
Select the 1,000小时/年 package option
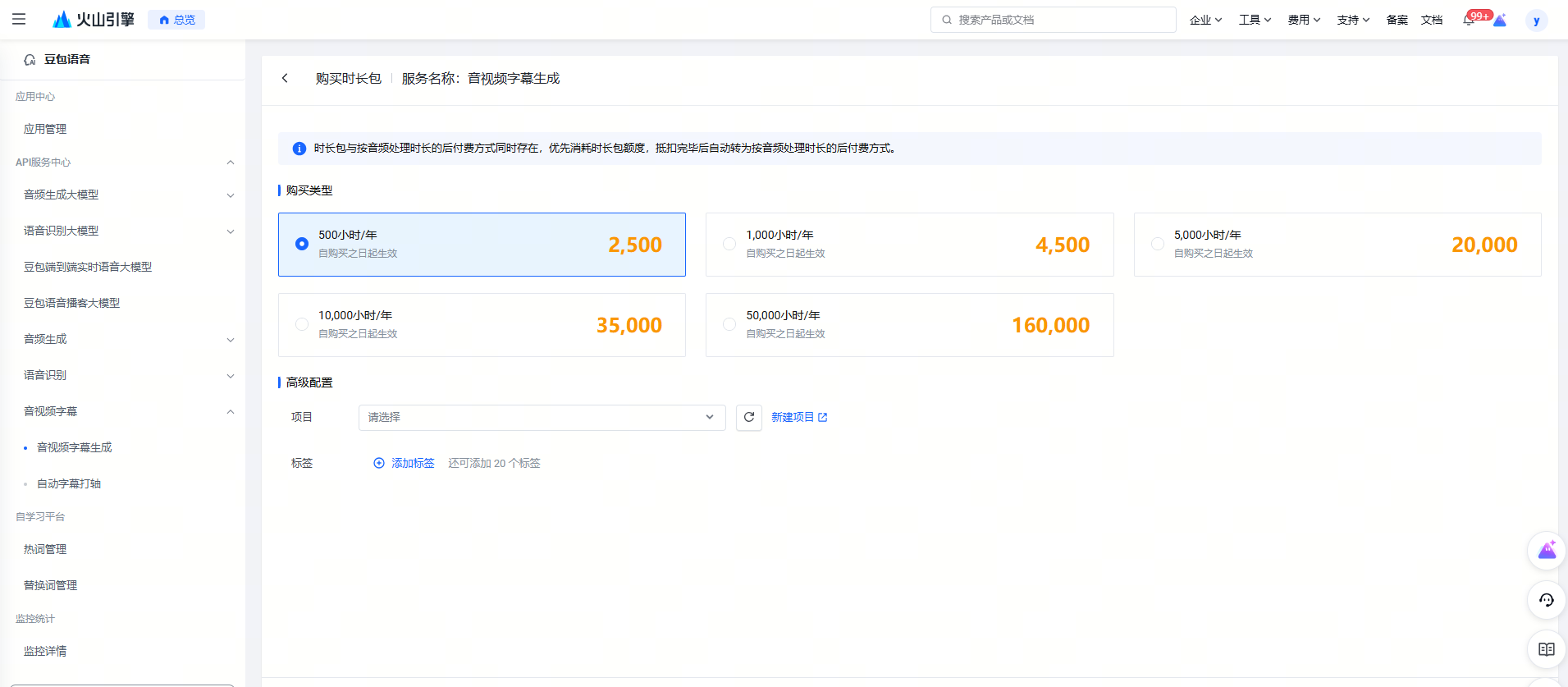click(729, 244)
